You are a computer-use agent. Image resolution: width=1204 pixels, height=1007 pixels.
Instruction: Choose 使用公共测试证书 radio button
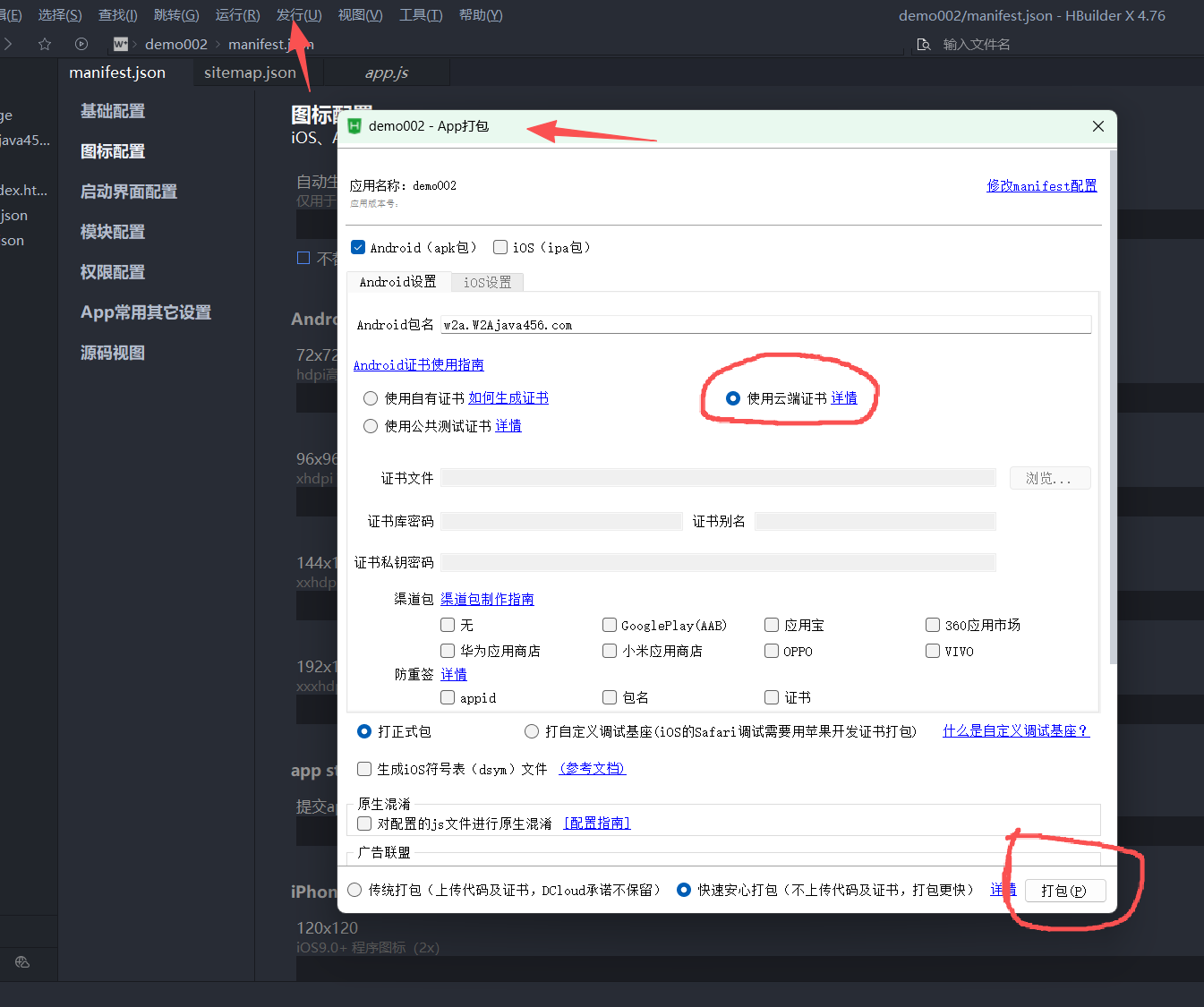tap(371, 426)
